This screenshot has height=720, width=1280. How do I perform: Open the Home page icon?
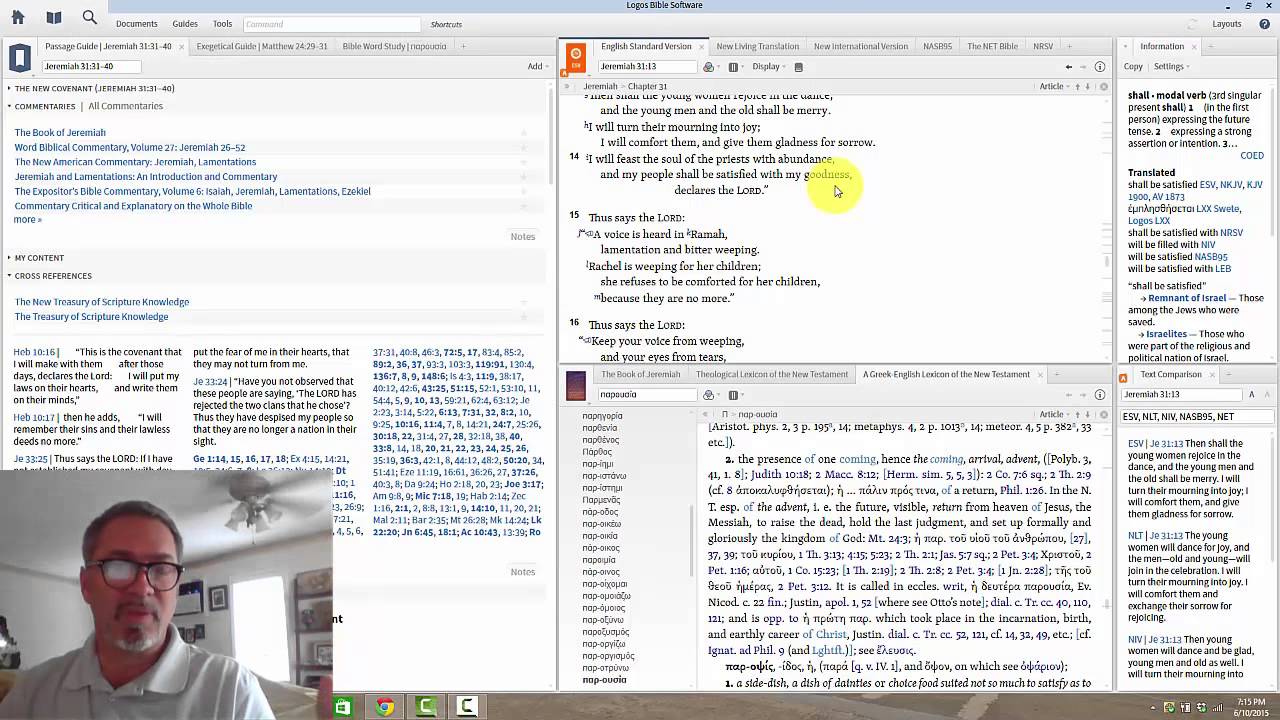pyautogui.click(x=20, y=17)
